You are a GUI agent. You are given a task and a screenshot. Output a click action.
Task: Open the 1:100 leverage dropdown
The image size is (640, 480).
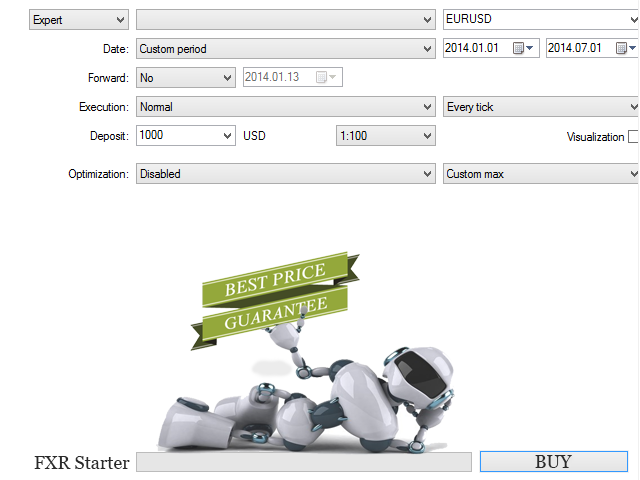[386, 136]
